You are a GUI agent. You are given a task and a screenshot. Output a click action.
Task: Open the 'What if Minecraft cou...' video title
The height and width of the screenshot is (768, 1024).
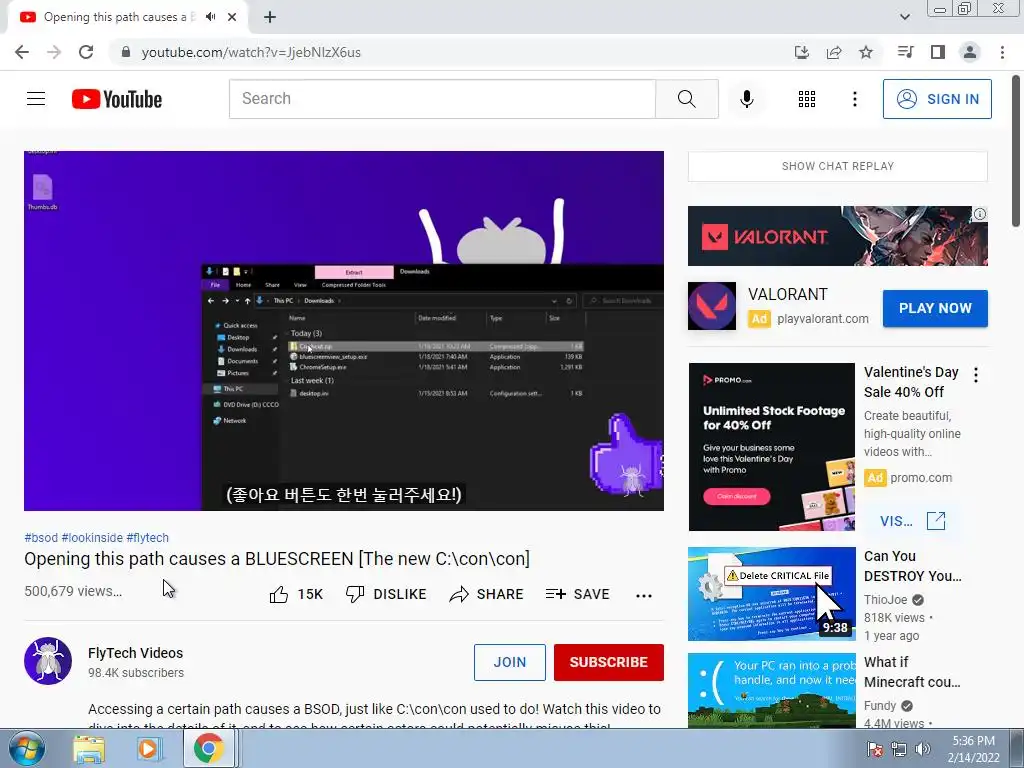[912, 672]
